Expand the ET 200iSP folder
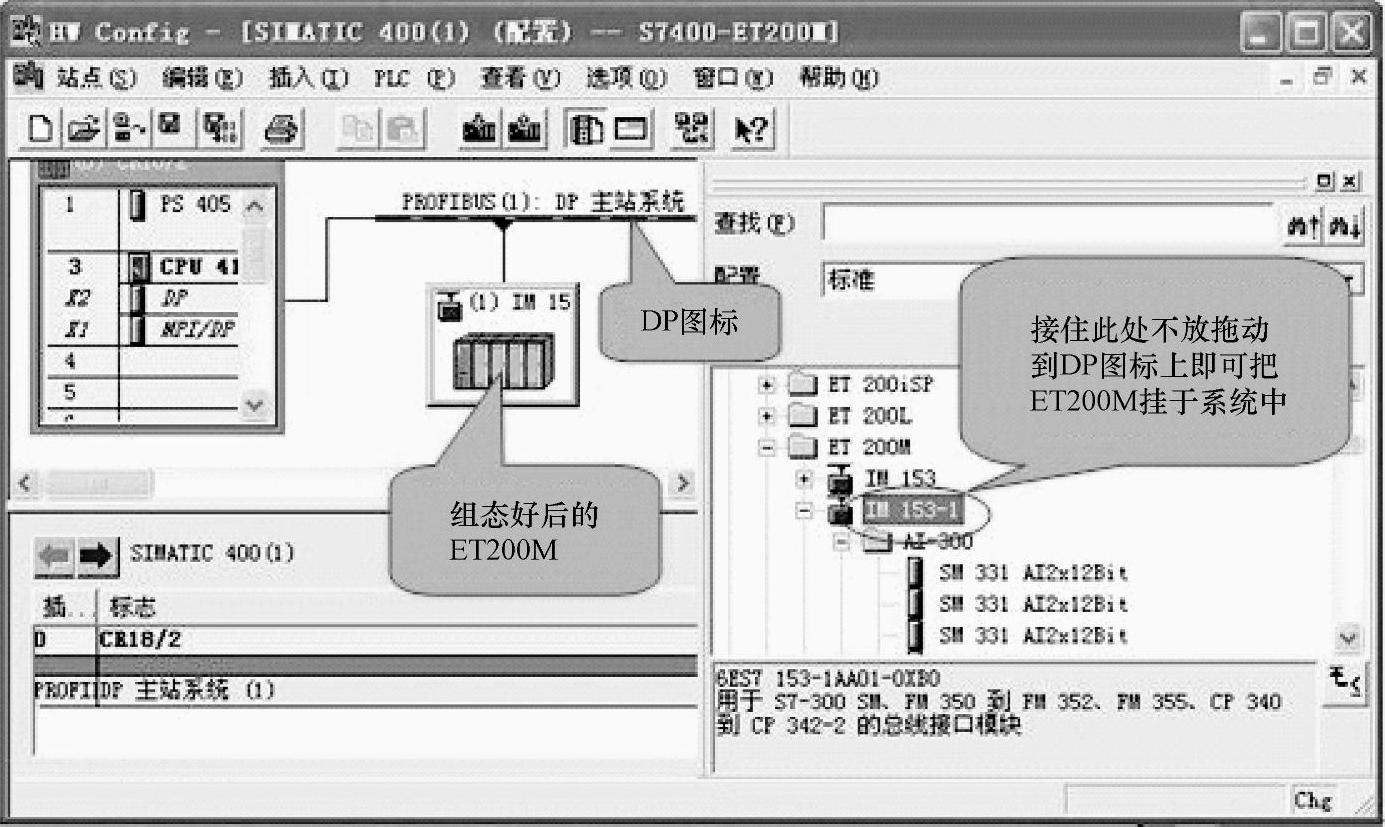This screenshot has width=1385, height=827. (x=767, y=385)
